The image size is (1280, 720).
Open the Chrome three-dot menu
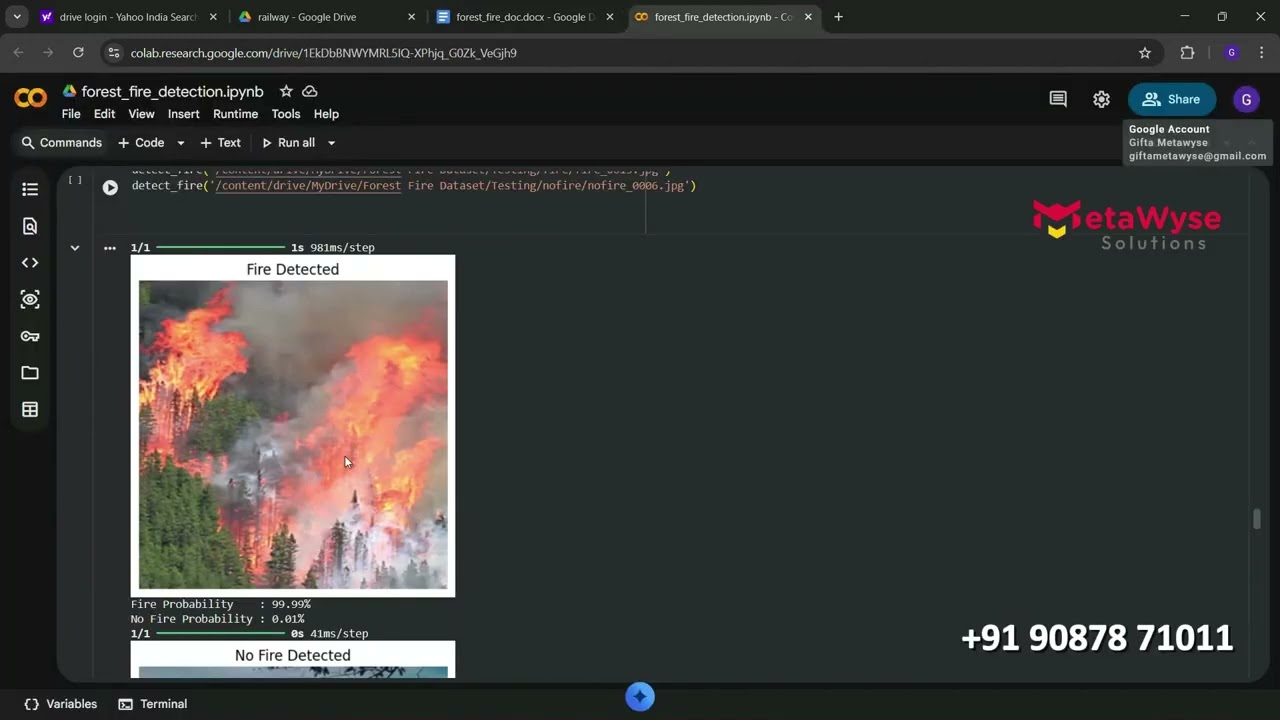pyautogui.click(x=1262, y=53)
